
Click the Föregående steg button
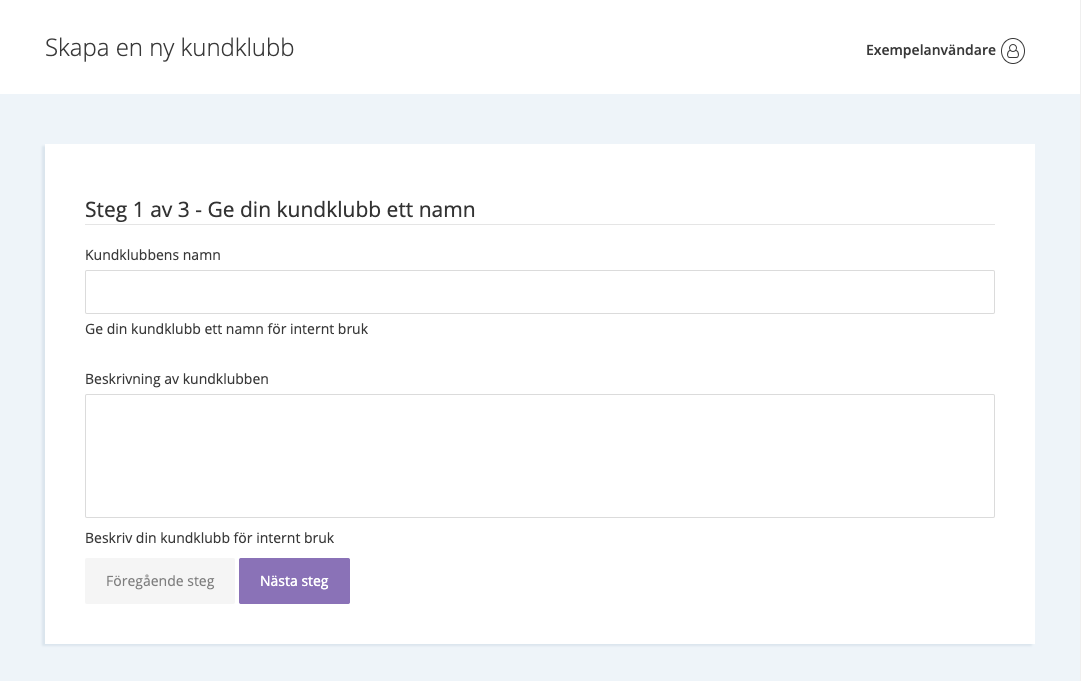pos(160,581)
